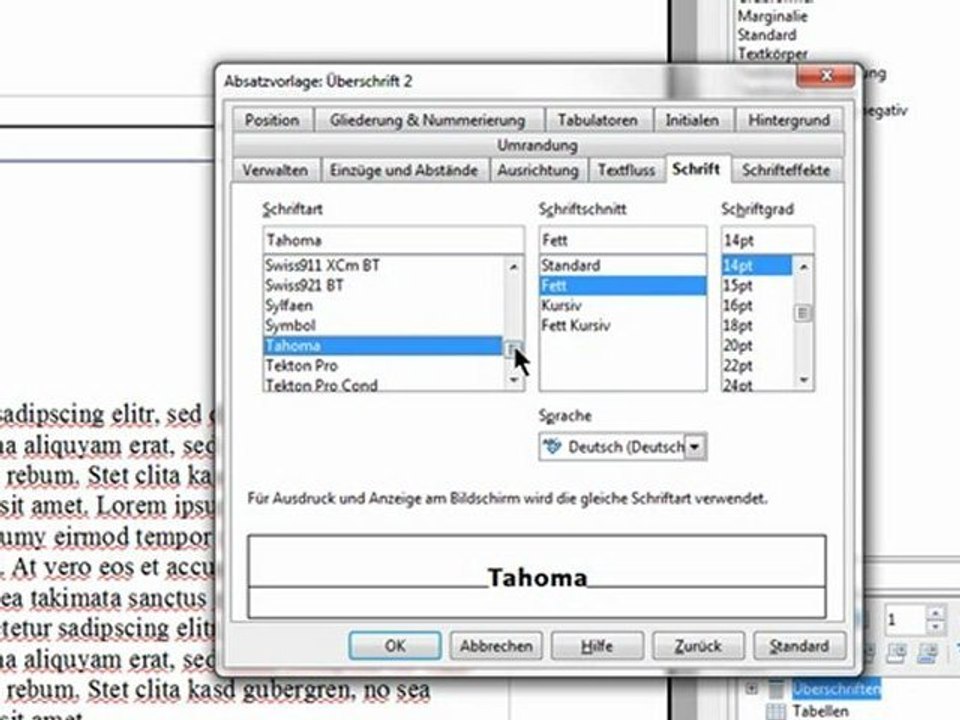The image size is (960, 720).
Task: Click the Hilfe button
Action: [x=597, y=646]
